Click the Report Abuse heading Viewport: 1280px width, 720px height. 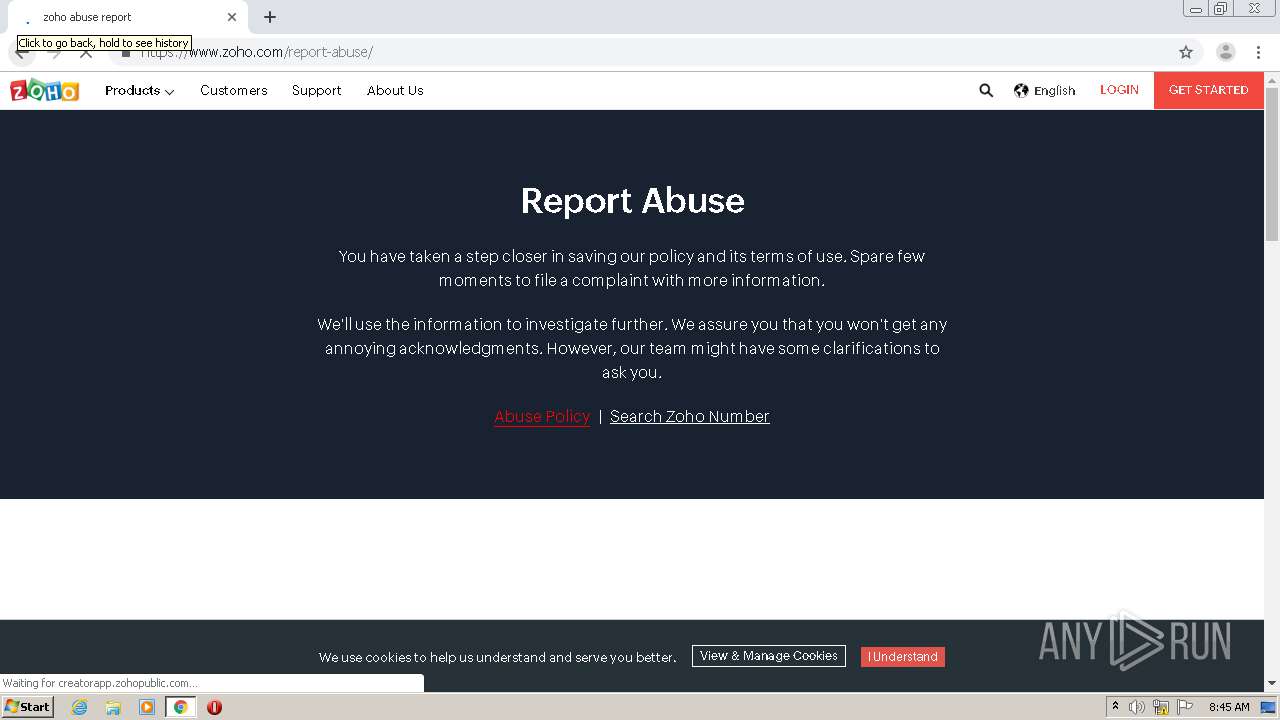[x=632, y=200]
